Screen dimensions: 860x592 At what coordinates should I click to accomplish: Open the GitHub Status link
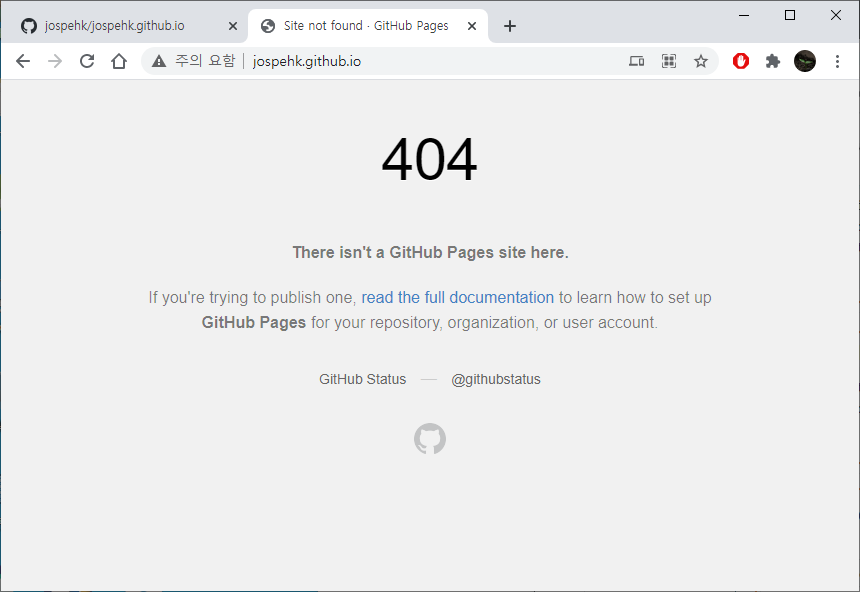pos(363,379)
